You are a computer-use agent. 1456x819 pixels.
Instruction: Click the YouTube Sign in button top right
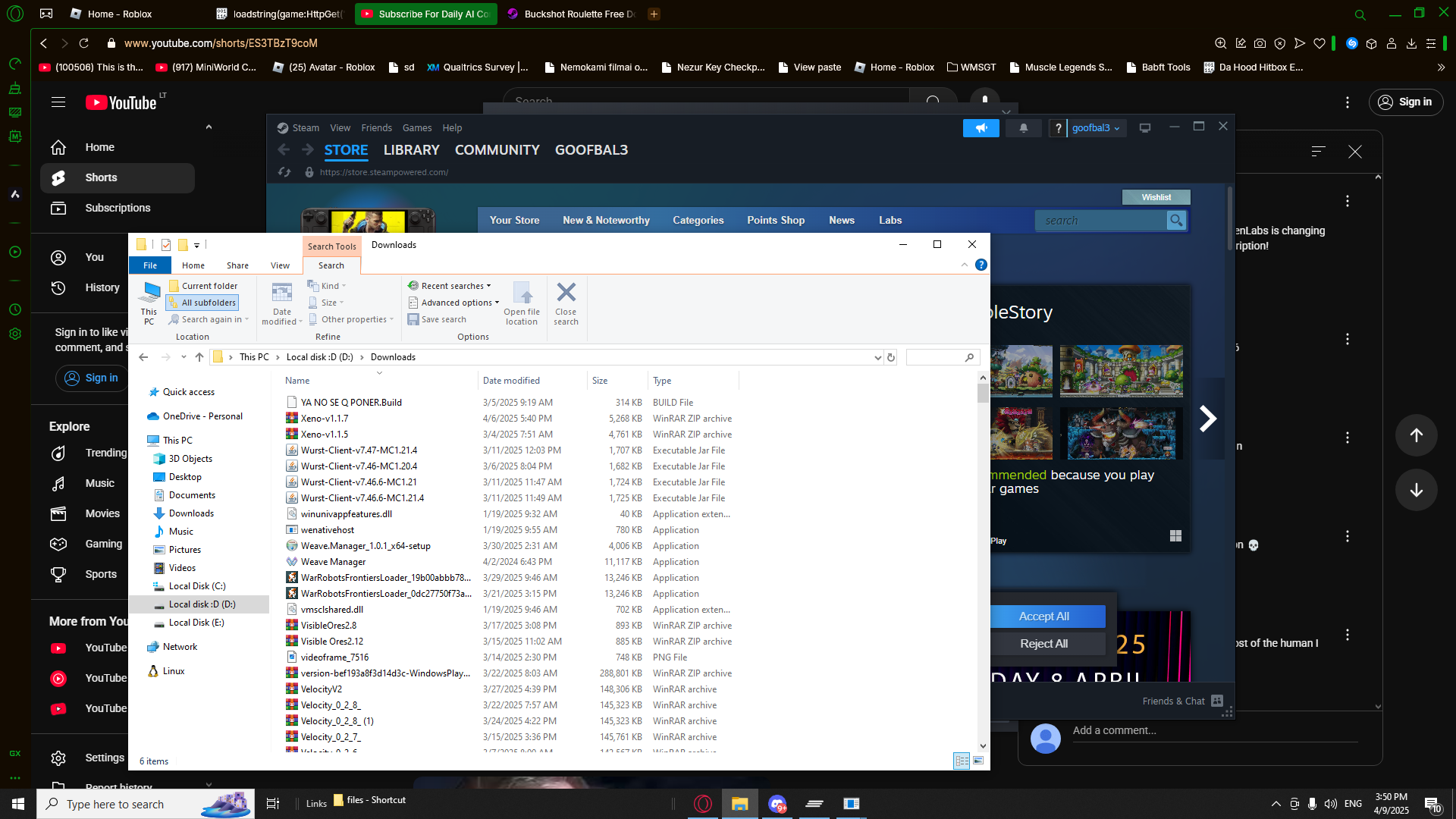pyautogui.click(x=1406, y=102)
